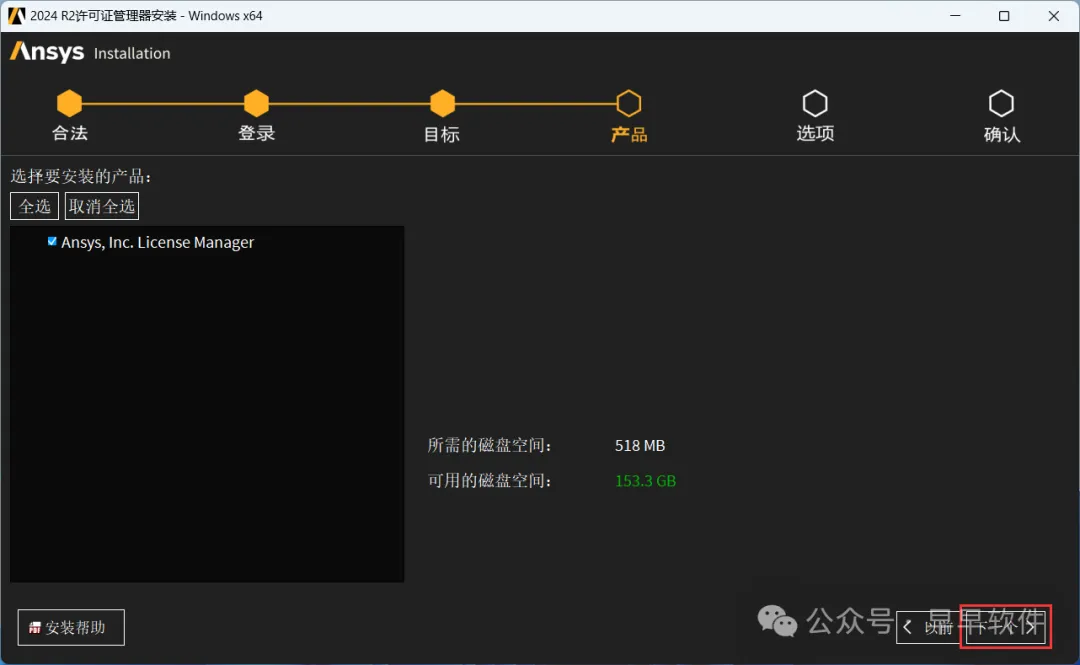The height and width of the screenshot is (665, 1080).
Task: Uncheck Ansys, Inc. License Manager checkbox
Action: click(52, 241)
